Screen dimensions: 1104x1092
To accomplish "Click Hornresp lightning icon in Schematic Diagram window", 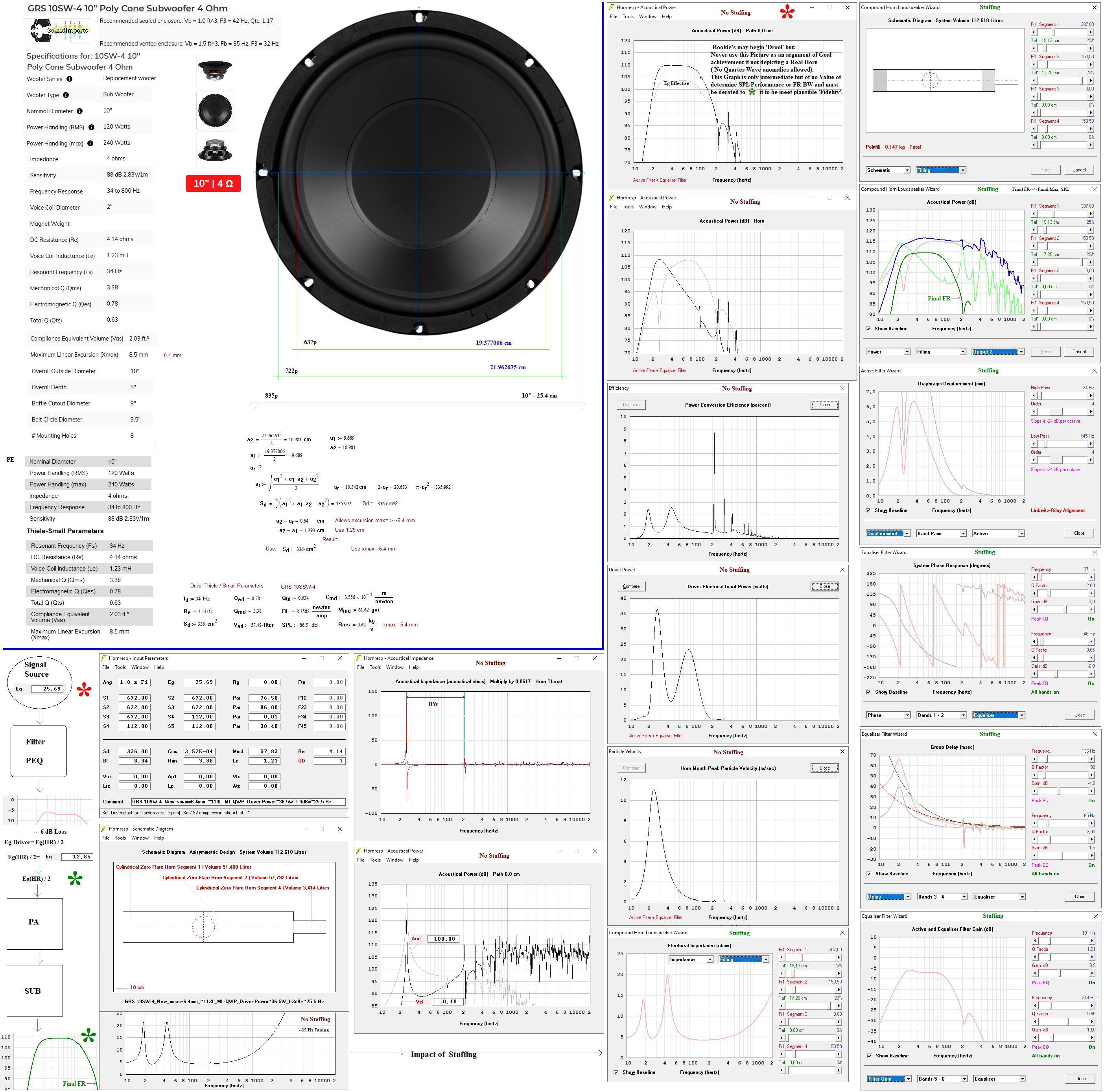I will tap(104, 829).
